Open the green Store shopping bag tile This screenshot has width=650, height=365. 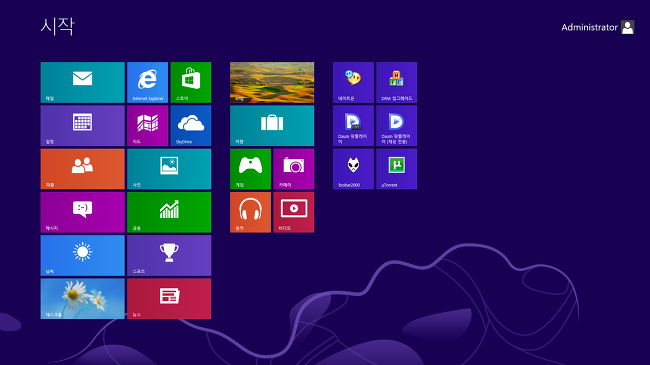click(x=191, y=82)
